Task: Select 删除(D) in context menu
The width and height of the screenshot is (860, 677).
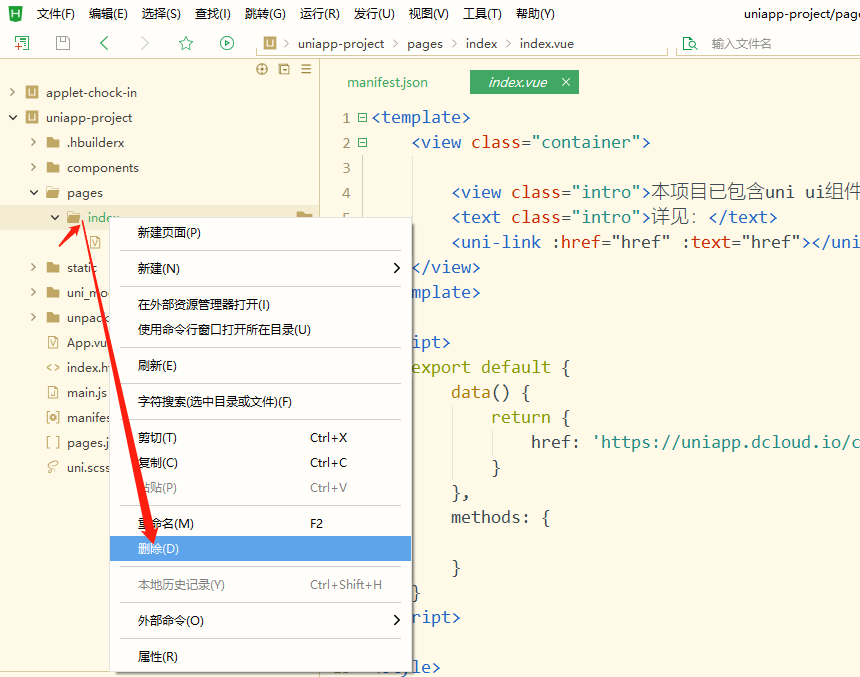Action: coord(260,549)
